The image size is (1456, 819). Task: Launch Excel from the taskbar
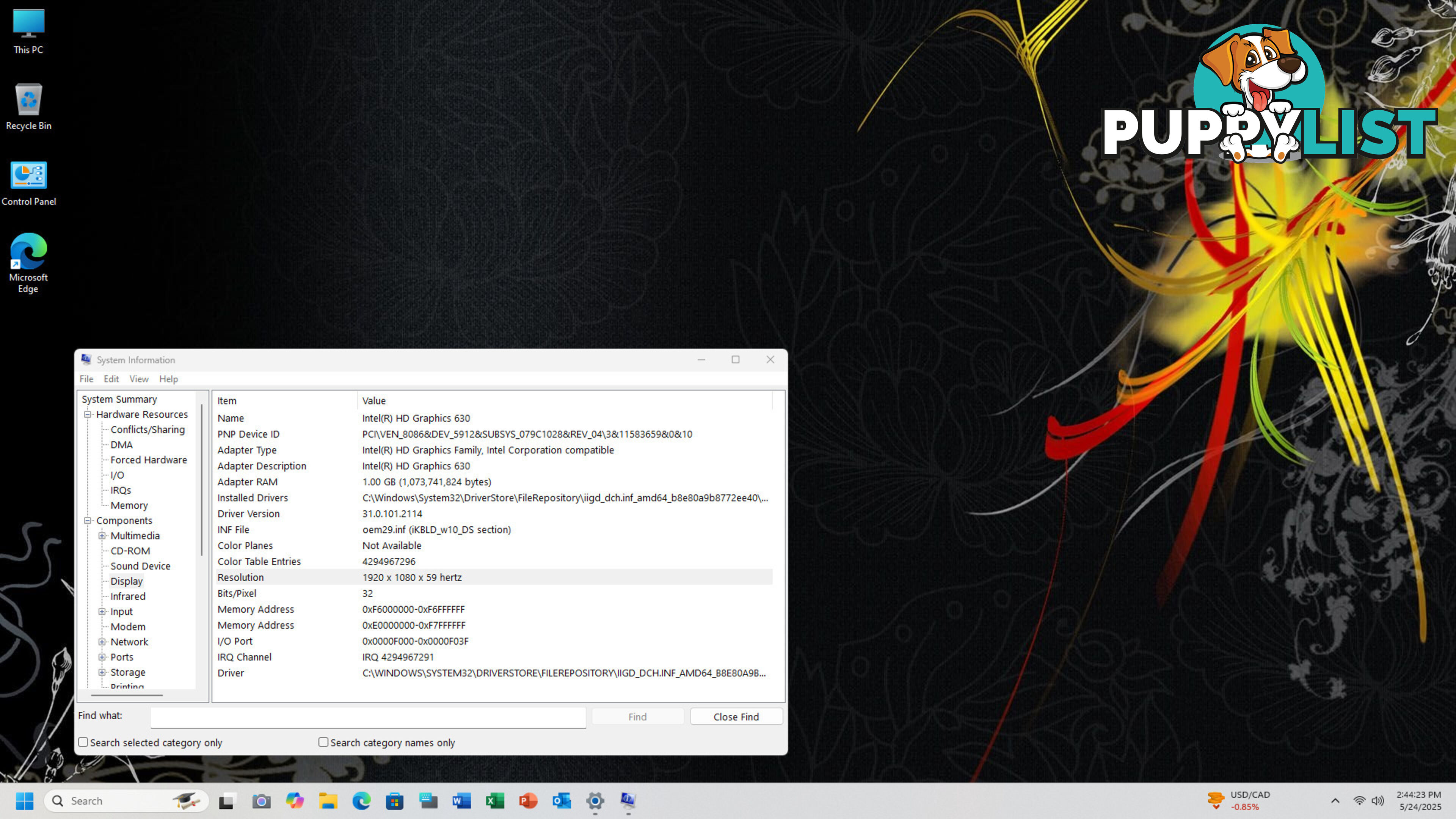[494, 800]
